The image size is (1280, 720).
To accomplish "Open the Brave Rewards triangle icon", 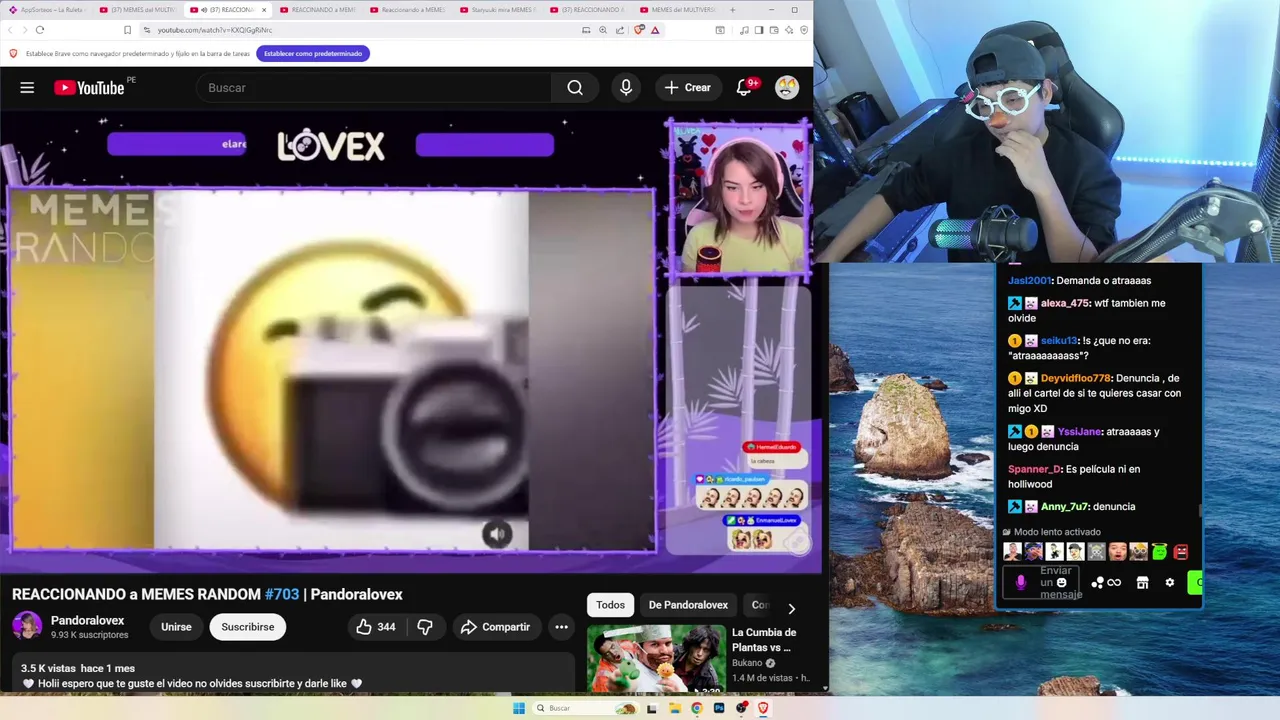I will click(655, 30).
